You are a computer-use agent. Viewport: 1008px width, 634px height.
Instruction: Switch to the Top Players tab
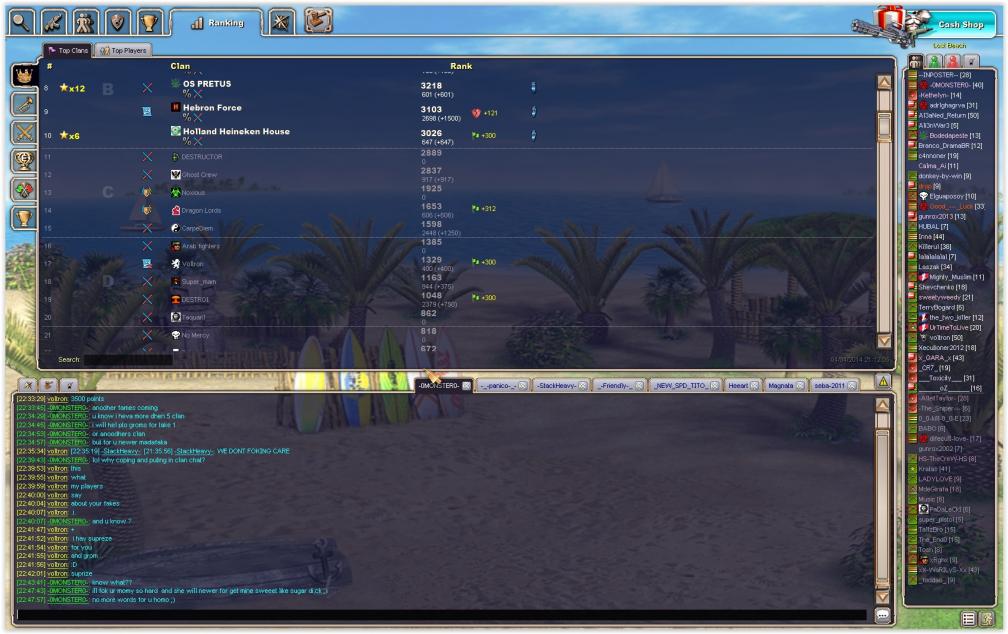tap(124, 49)
